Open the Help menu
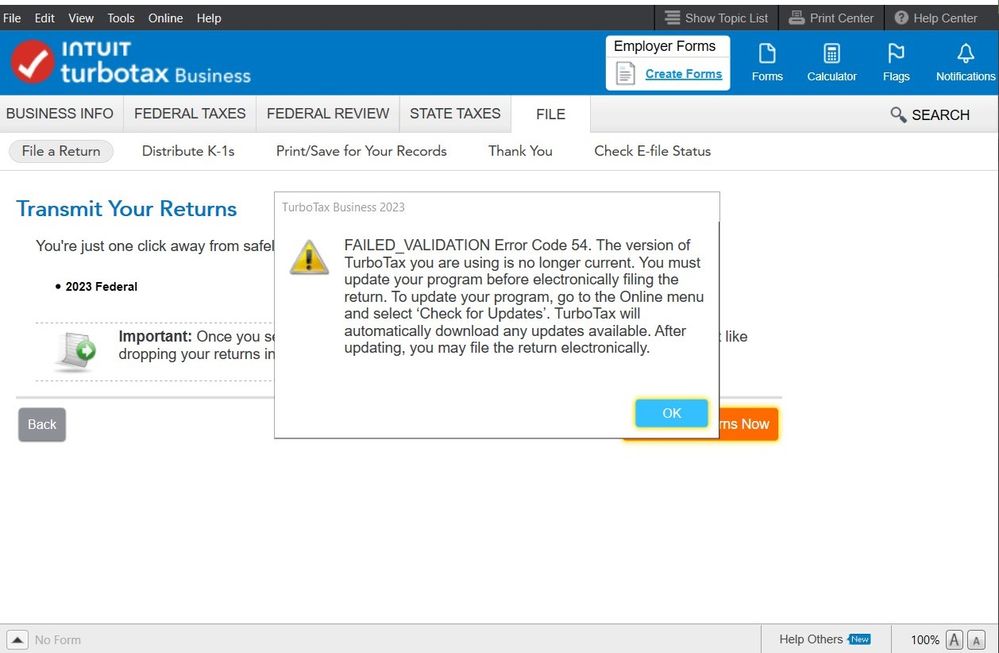The image size is (999, 653). click(x=209, y=18)
